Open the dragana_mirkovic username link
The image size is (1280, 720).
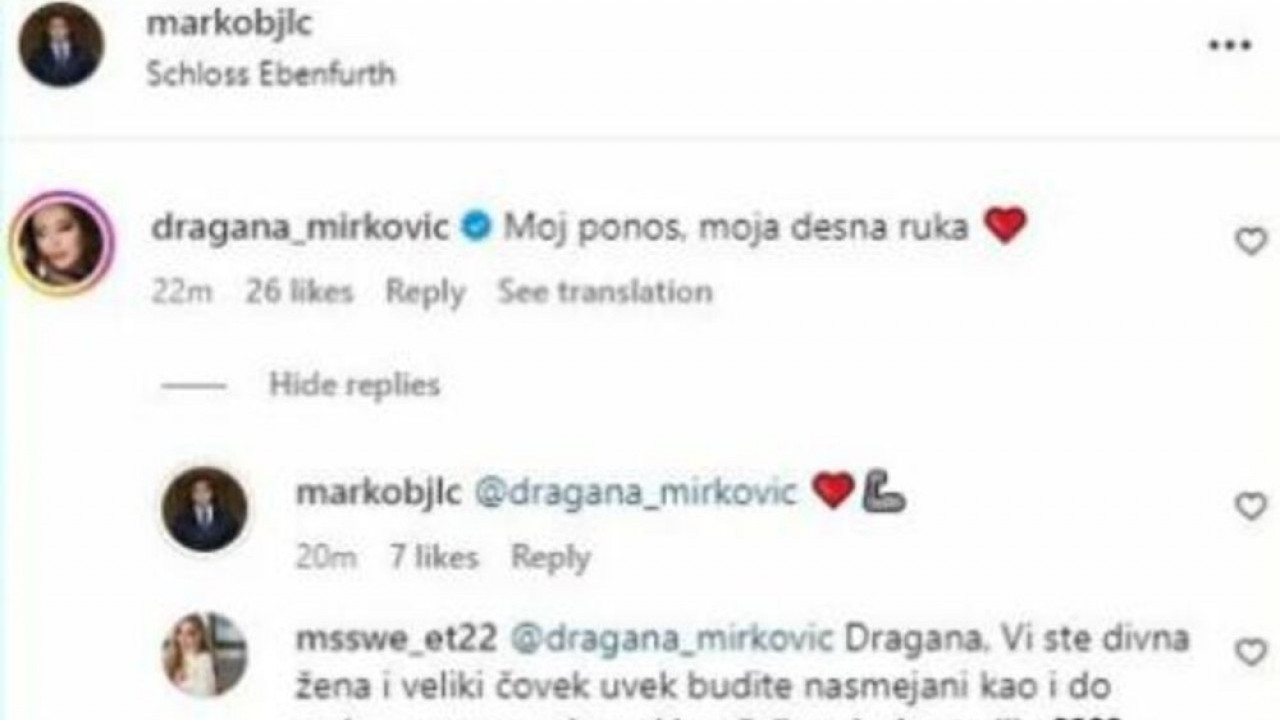(300, 228)
